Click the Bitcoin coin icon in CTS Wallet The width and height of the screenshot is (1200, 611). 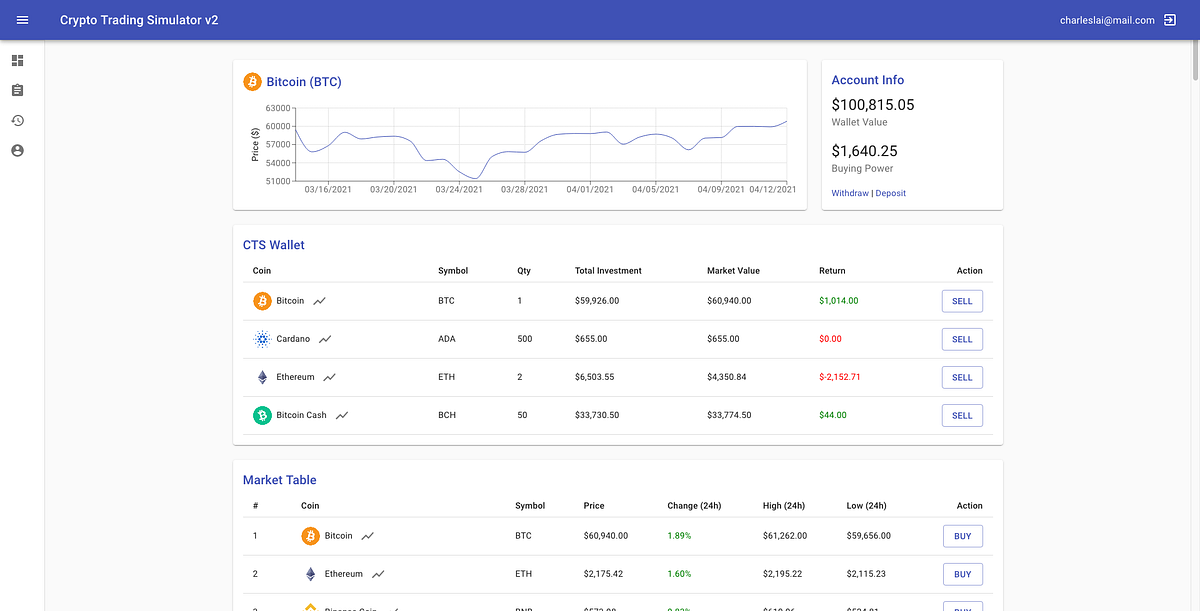coord(261,300)
